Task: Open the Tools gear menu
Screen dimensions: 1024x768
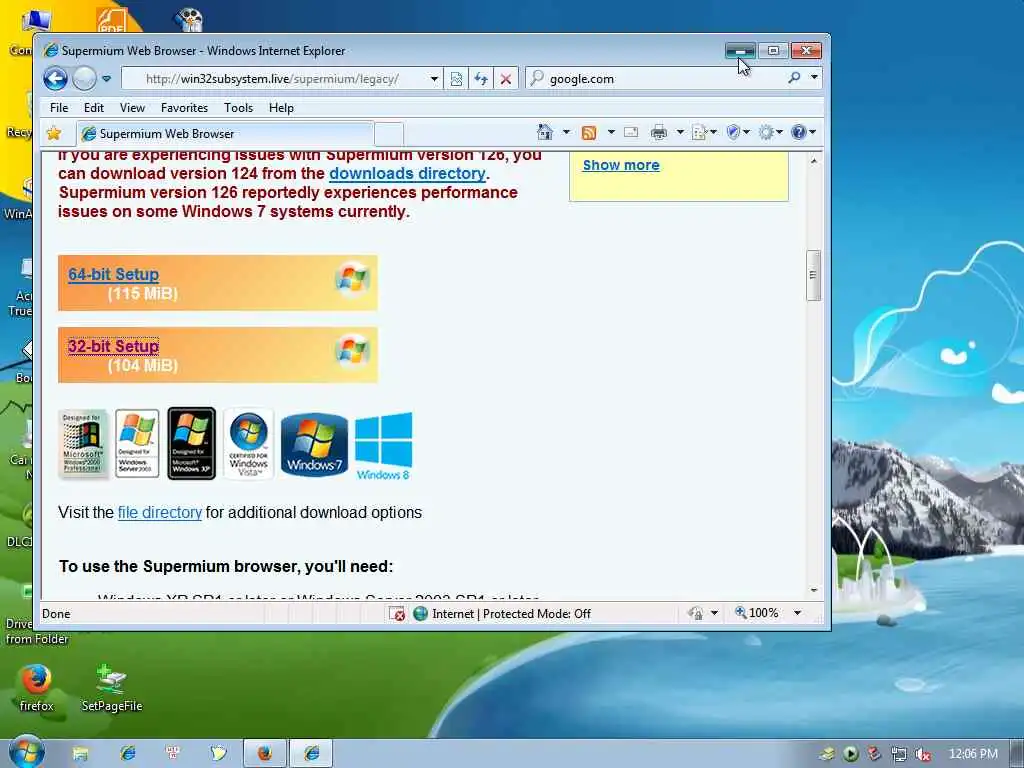Action: coord(770,133)
